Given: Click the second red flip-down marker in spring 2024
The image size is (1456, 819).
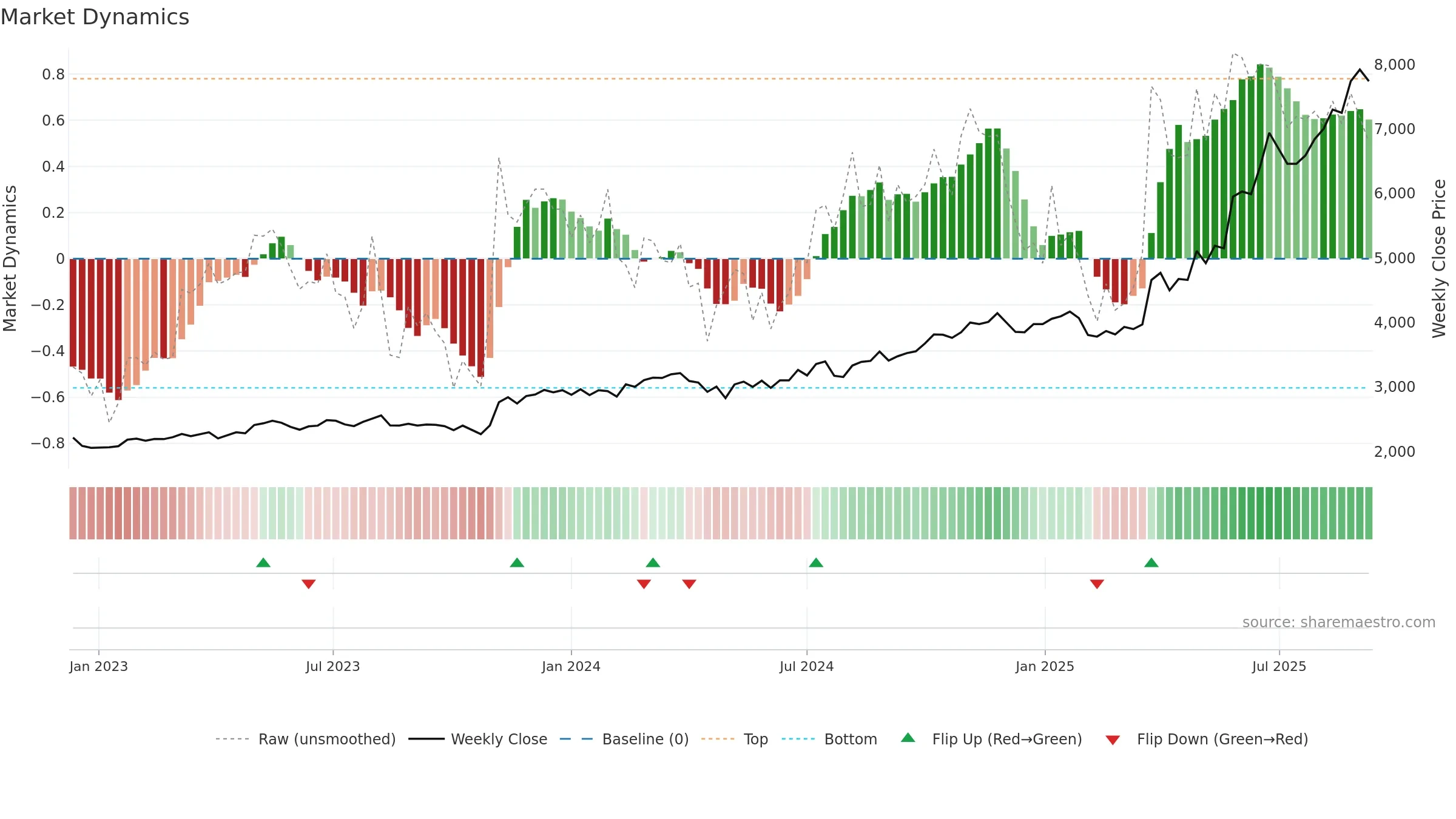Looking at the screenshot, I should click(x=689, y=584).
